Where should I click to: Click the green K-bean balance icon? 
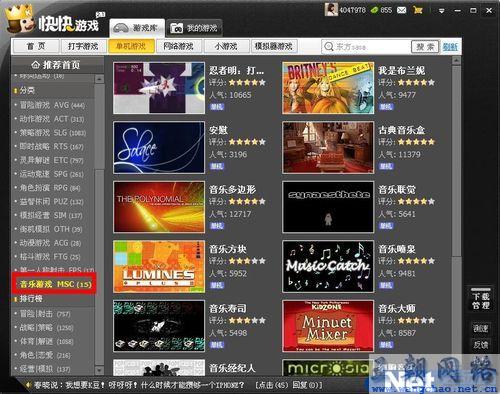375,10
